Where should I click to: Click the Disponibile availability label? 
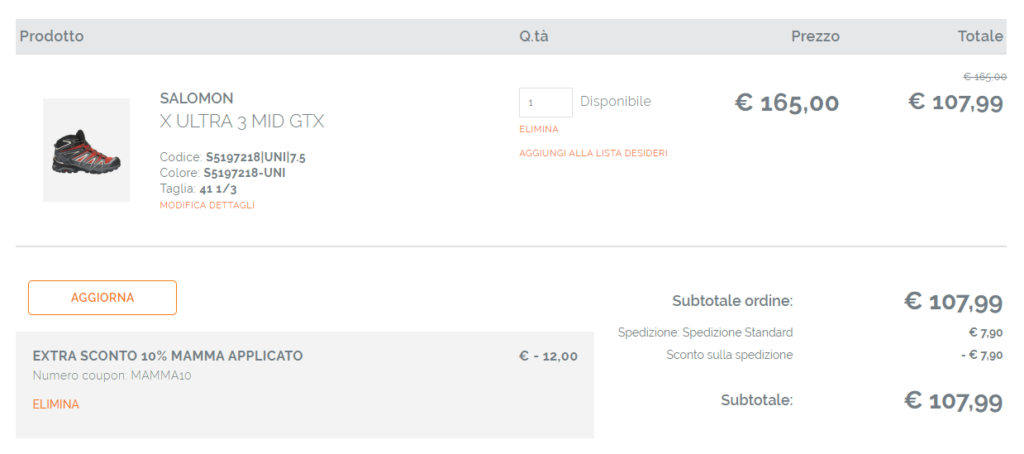point(615,101)
